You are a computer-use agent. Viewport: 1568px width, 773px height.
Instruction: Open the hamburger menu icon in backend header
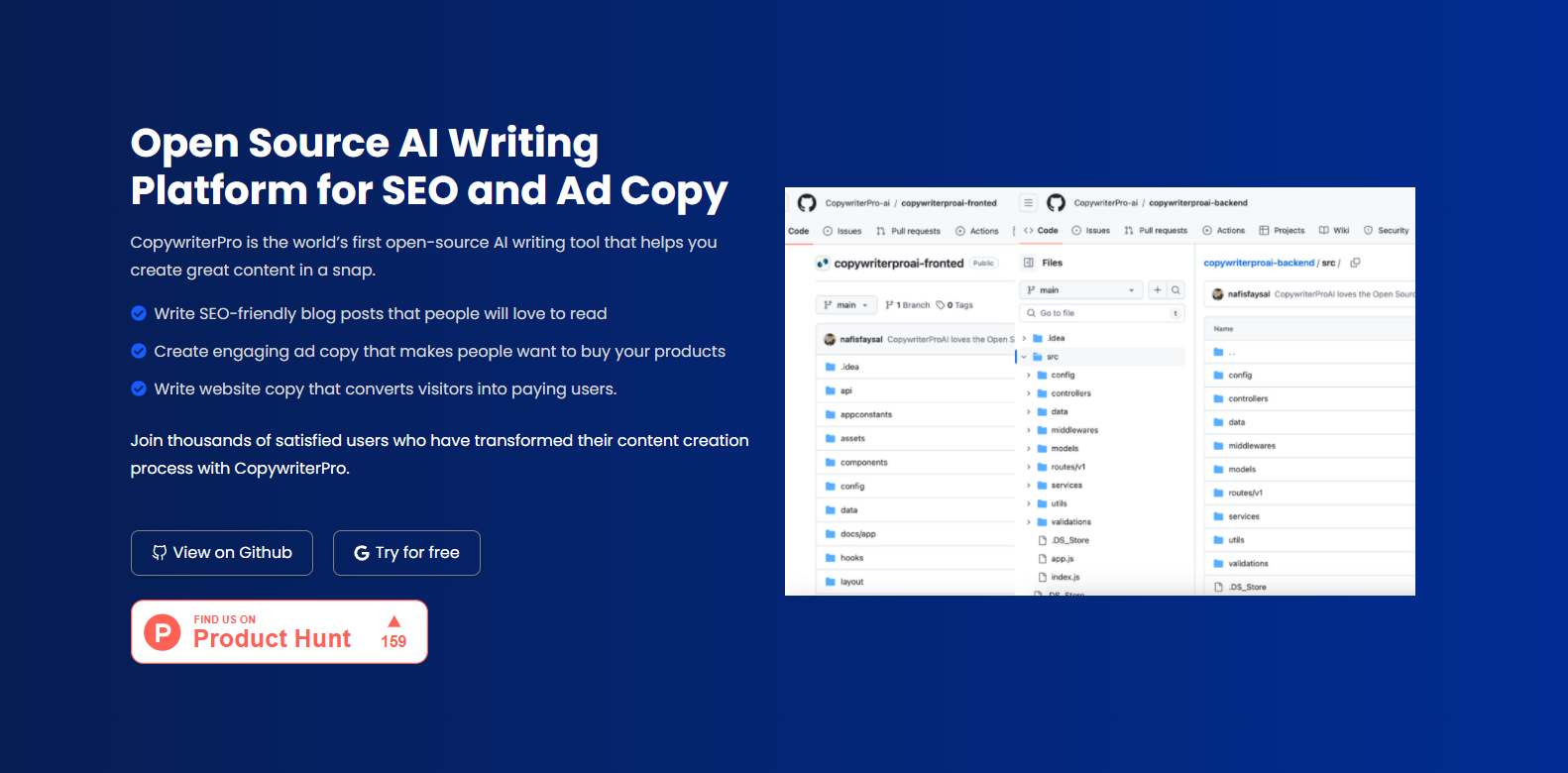point(1029,203)
